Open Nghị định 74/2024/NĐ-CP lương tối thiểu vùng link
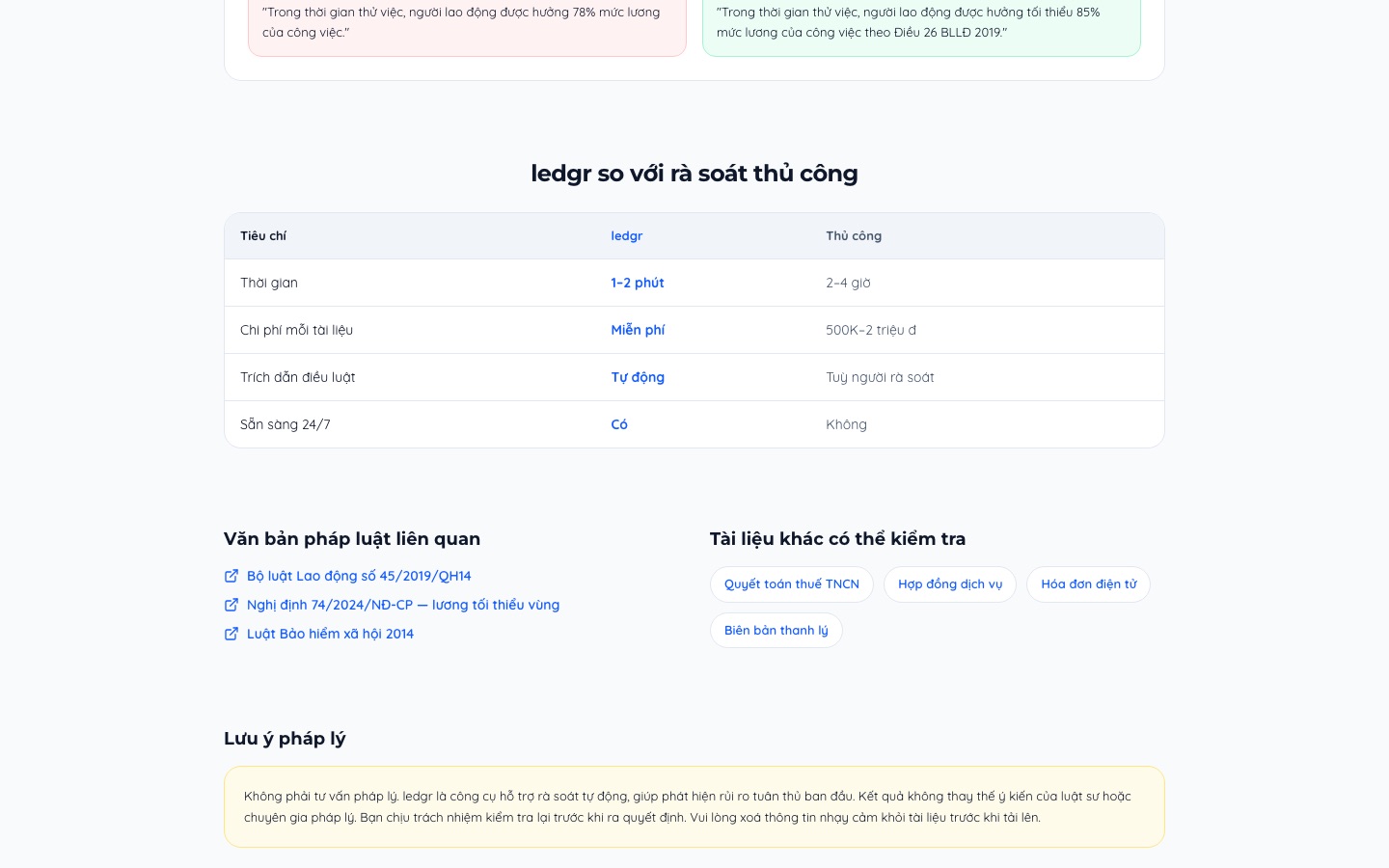Image resolution: width=1389 pixels, height=868 pixels. (x=403, y=605)
